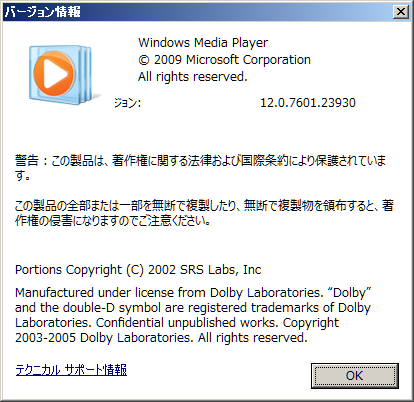Close the バージョン情報 dialog with X

click(401, 12)
